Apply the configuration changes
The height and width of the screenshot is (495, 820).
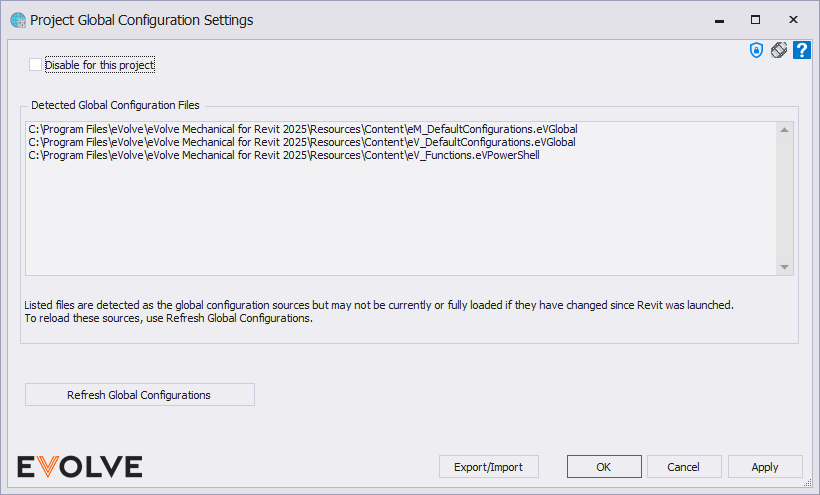point(765,467)
